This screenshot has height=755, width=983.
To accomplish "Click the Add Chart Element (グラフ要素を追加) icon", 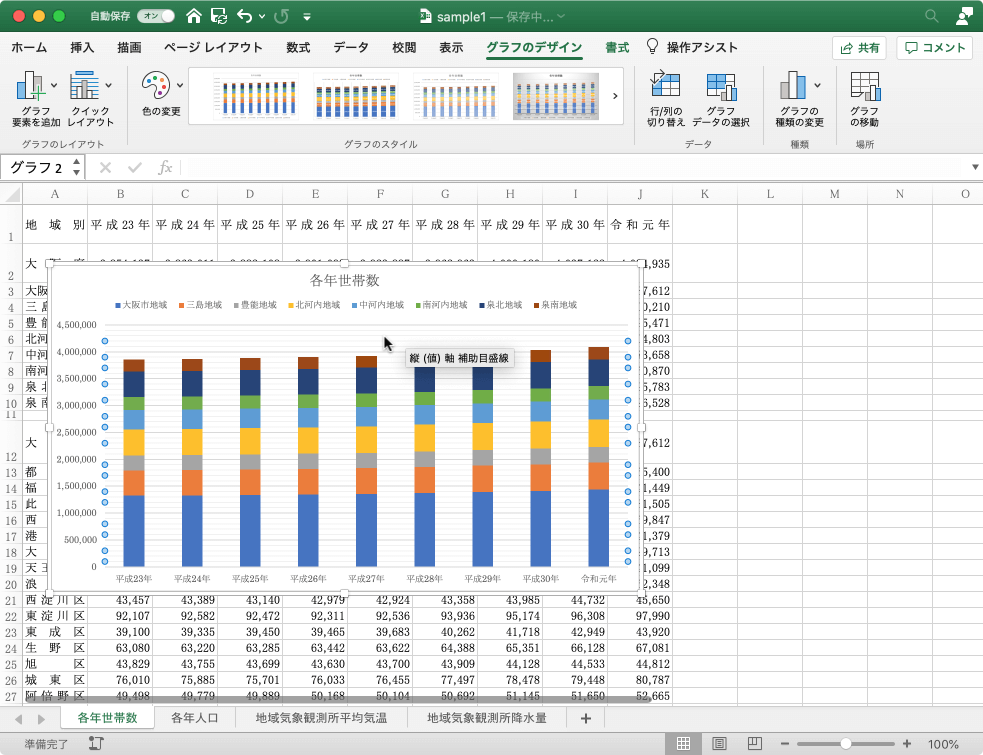I will click(x=31, y=88).
